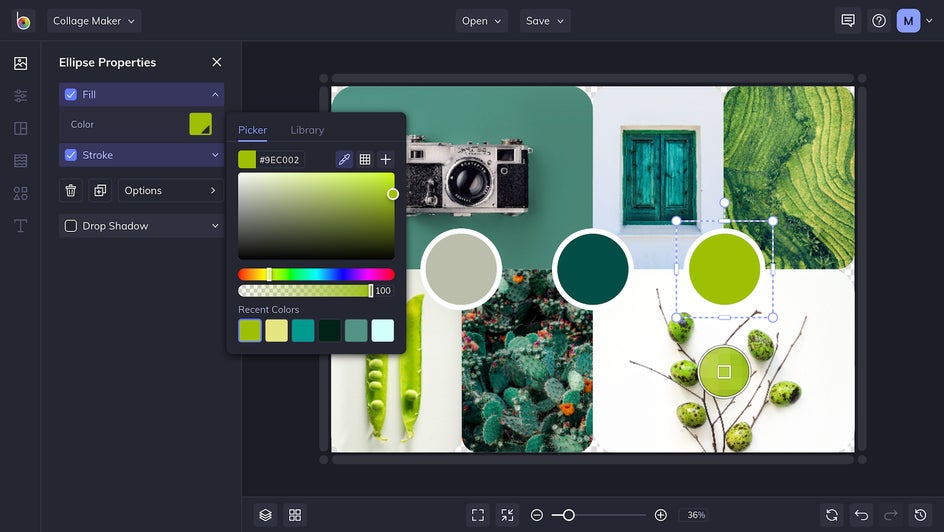Enable the Drop Shadow checkbox

(x=71, y=226)
